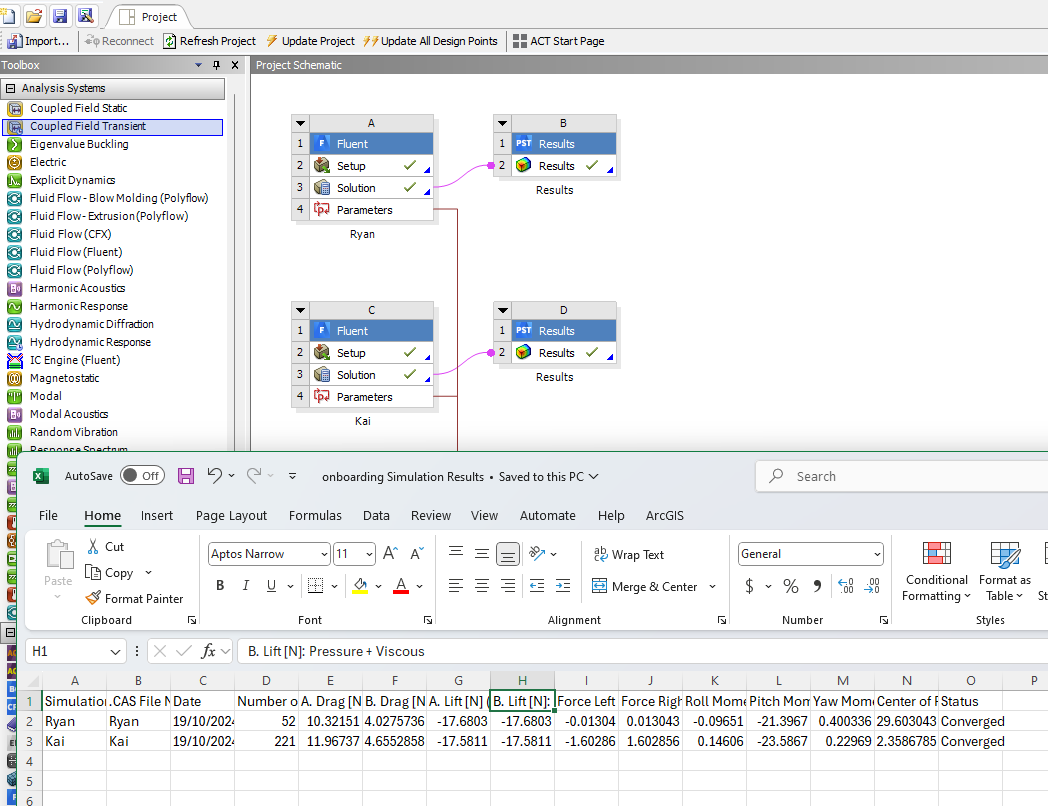The image size is (1048, 806).
Task: Collapse the Analysis Systems section
Action: 10,88
